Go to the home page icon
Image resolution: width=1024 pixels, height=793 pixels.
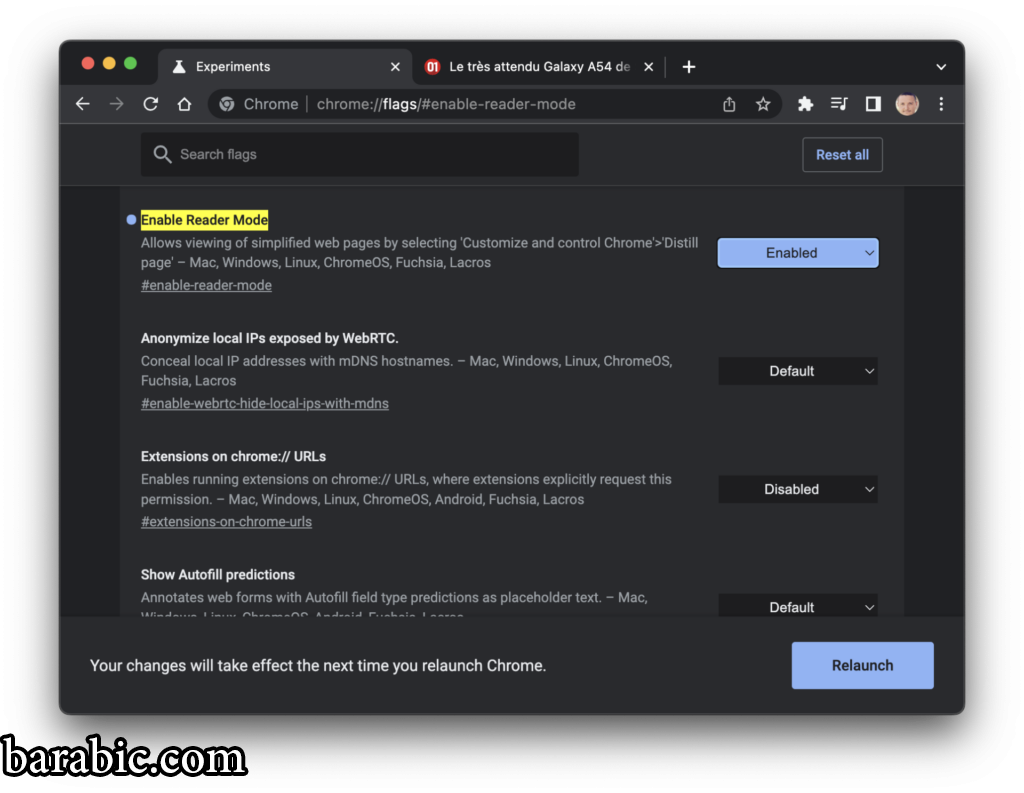coord(184,104)
